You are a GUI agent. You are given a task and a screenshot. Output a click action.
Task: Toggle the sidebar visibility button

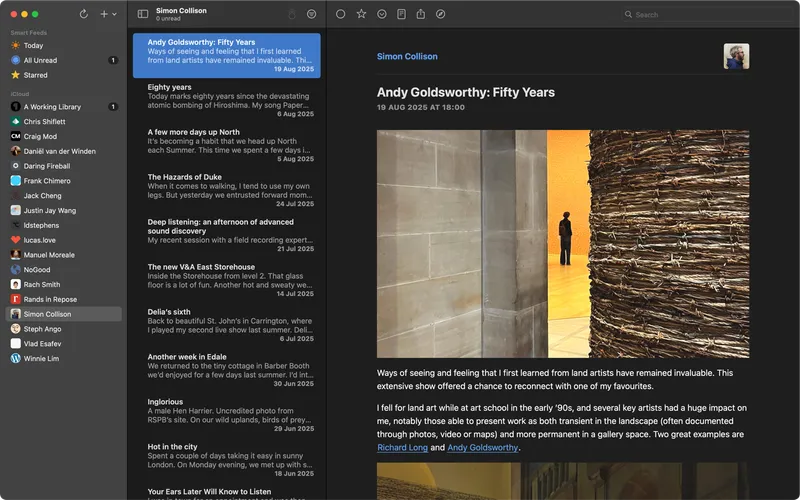(143, 14)
